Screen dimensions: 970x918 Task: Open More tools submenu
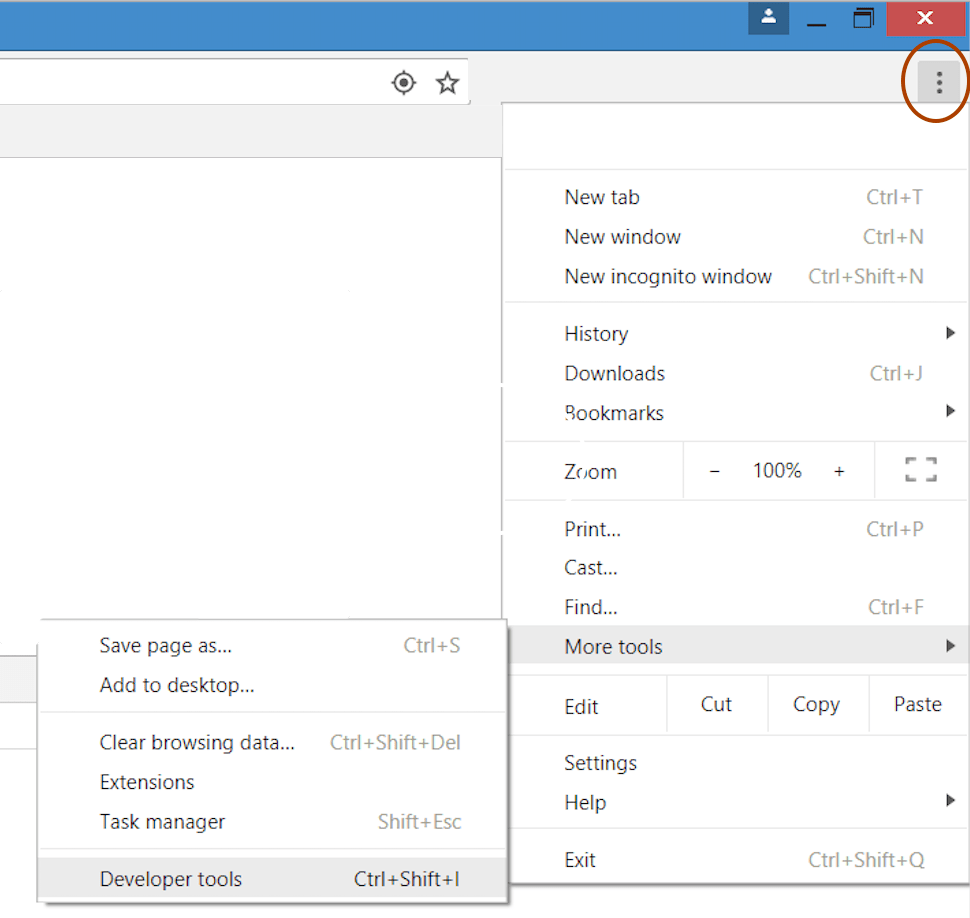pos(736,646)
